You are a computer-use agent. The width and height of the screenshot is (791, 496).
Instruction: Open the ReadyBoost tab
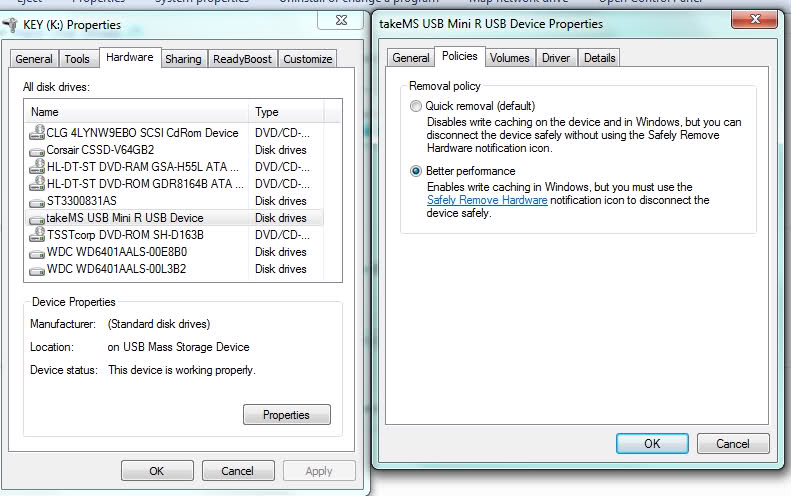(242, 59)
